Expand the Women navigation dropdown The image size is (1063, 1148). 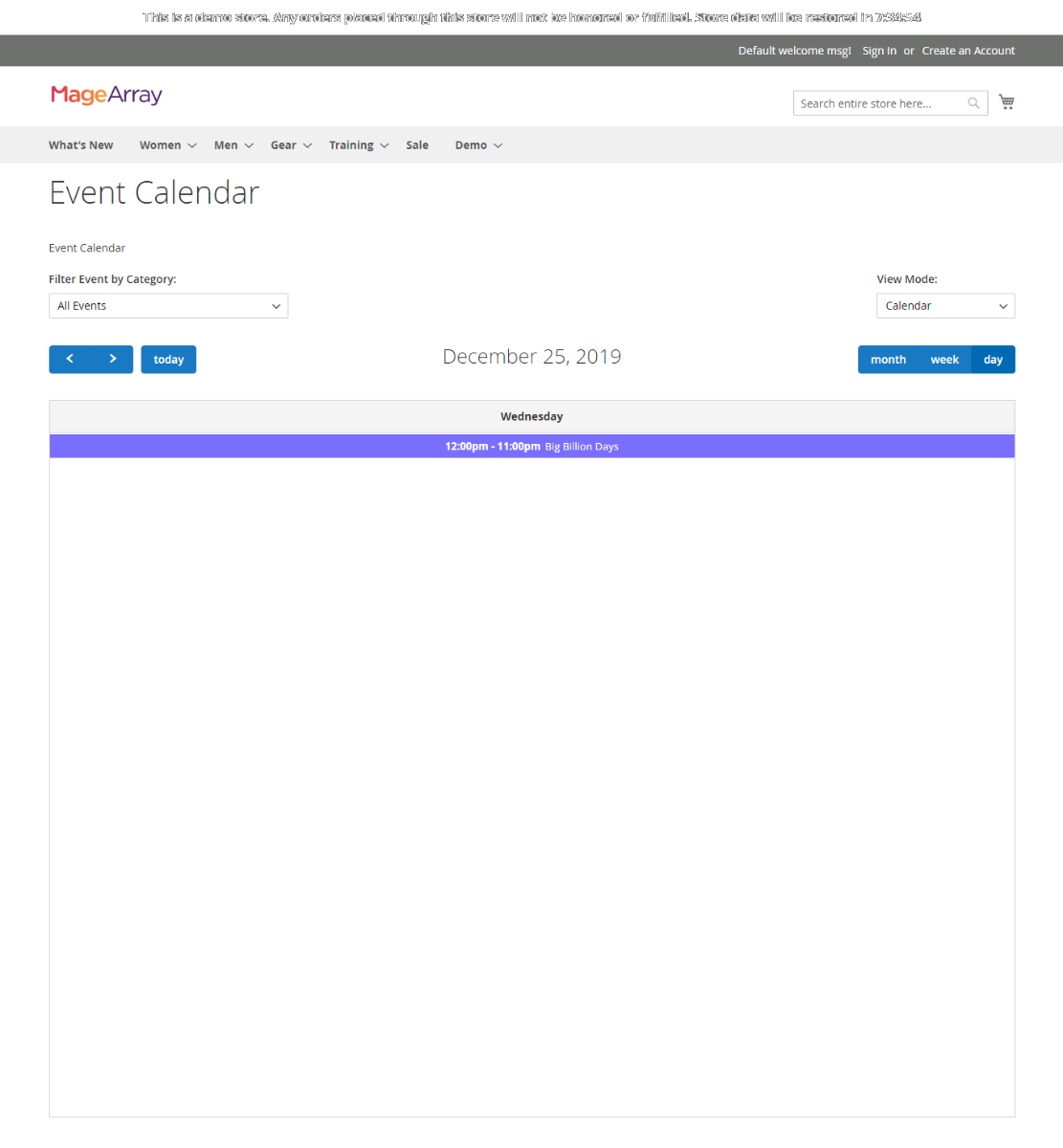pos(160,144)
